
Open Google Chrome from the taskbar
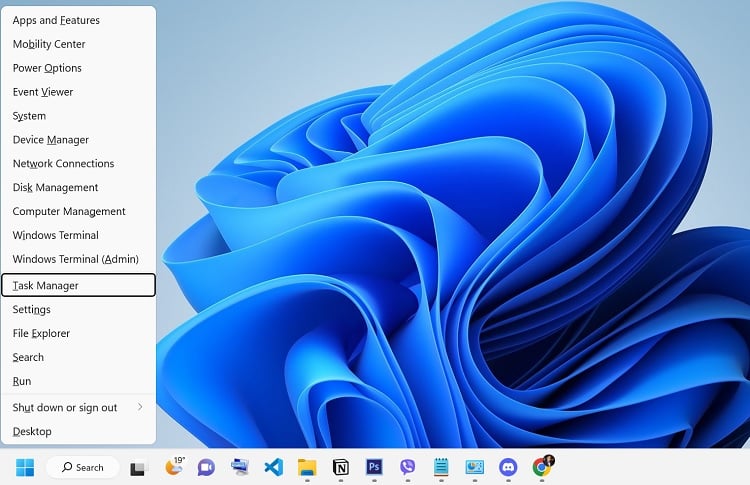(x=542, y=467)
